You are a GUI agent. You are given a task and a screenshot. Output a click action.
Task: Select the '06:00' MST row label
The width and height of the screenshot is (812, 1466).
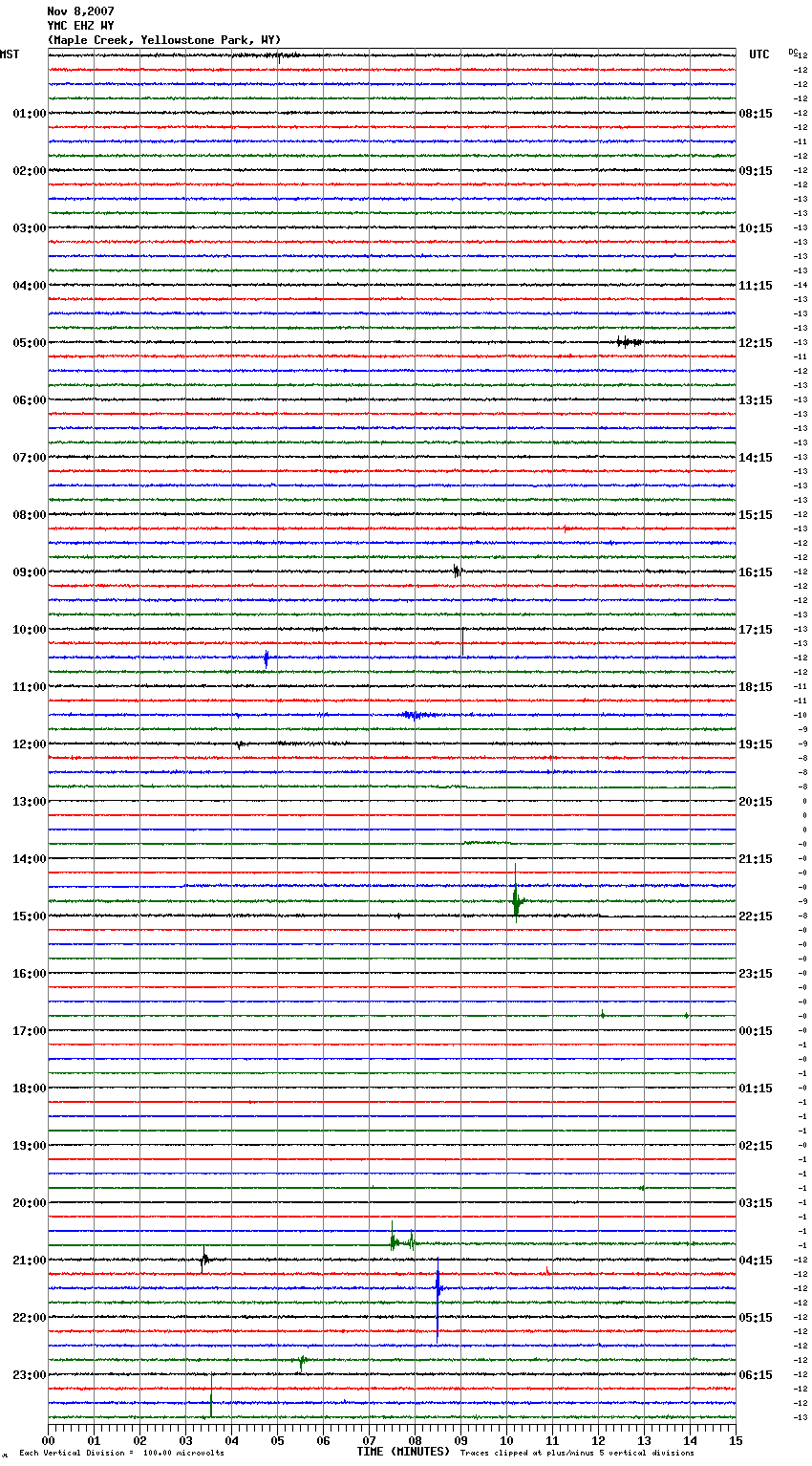(x=30, y=400)
